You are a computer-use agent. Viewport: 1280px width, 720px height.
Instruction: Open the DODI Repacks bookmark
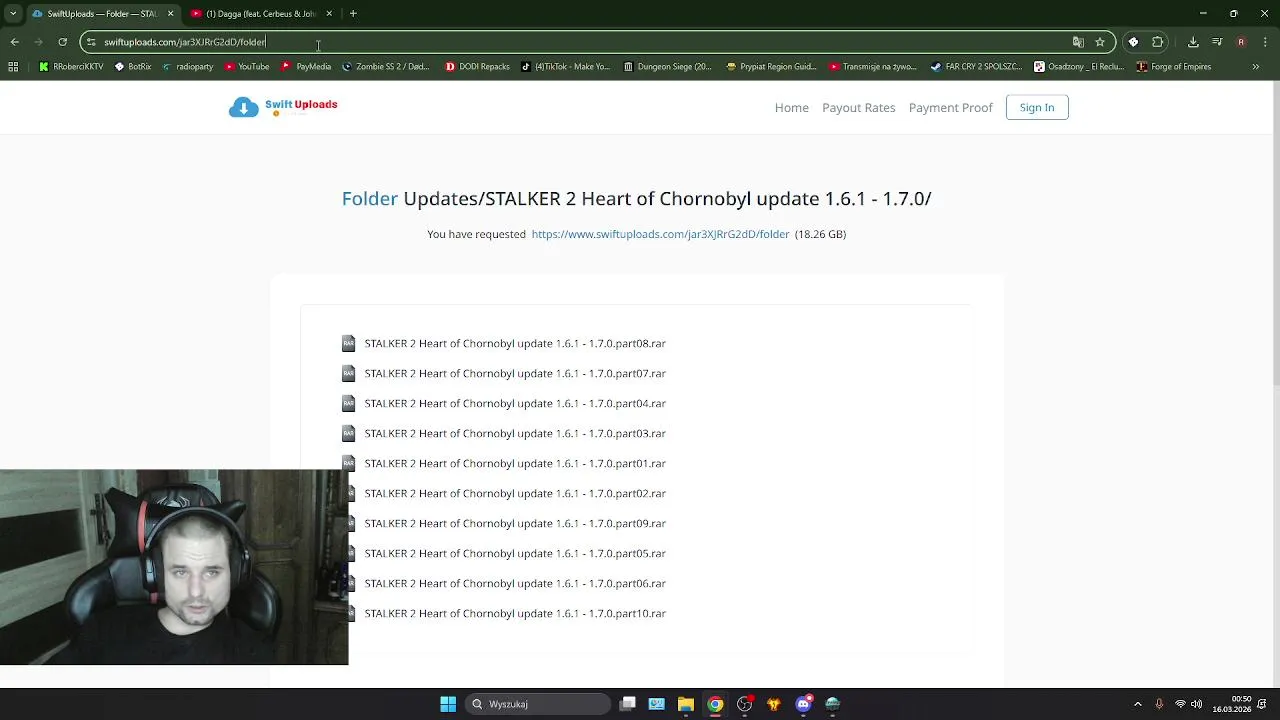pos(477,67)
